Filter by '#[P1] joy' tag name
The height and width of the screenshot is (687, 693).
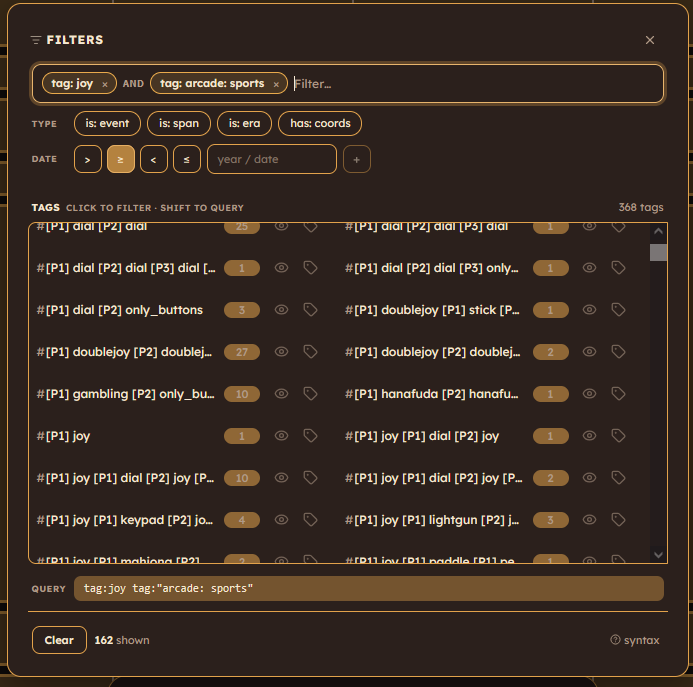coord(63,436)
